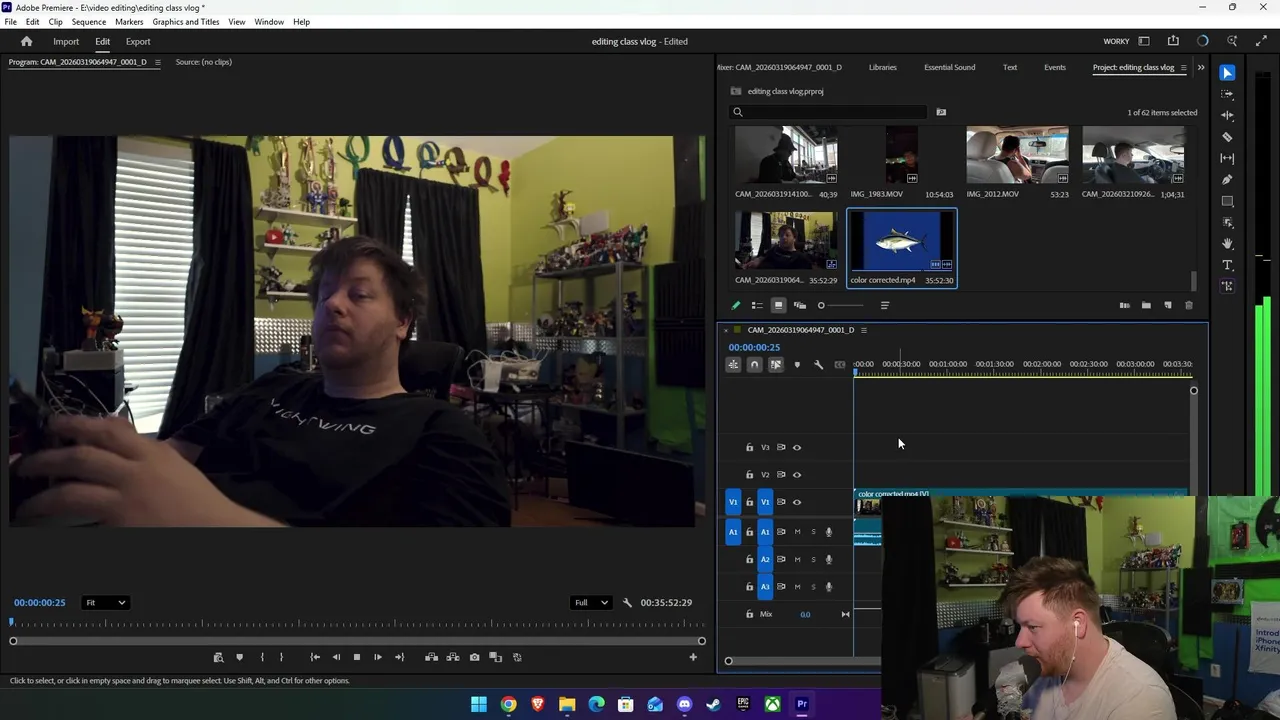This screenshot has height=720, width=1280.
Task: Create new bin in Project panel
Action: pyautogui.click(x=1146, y=306)
